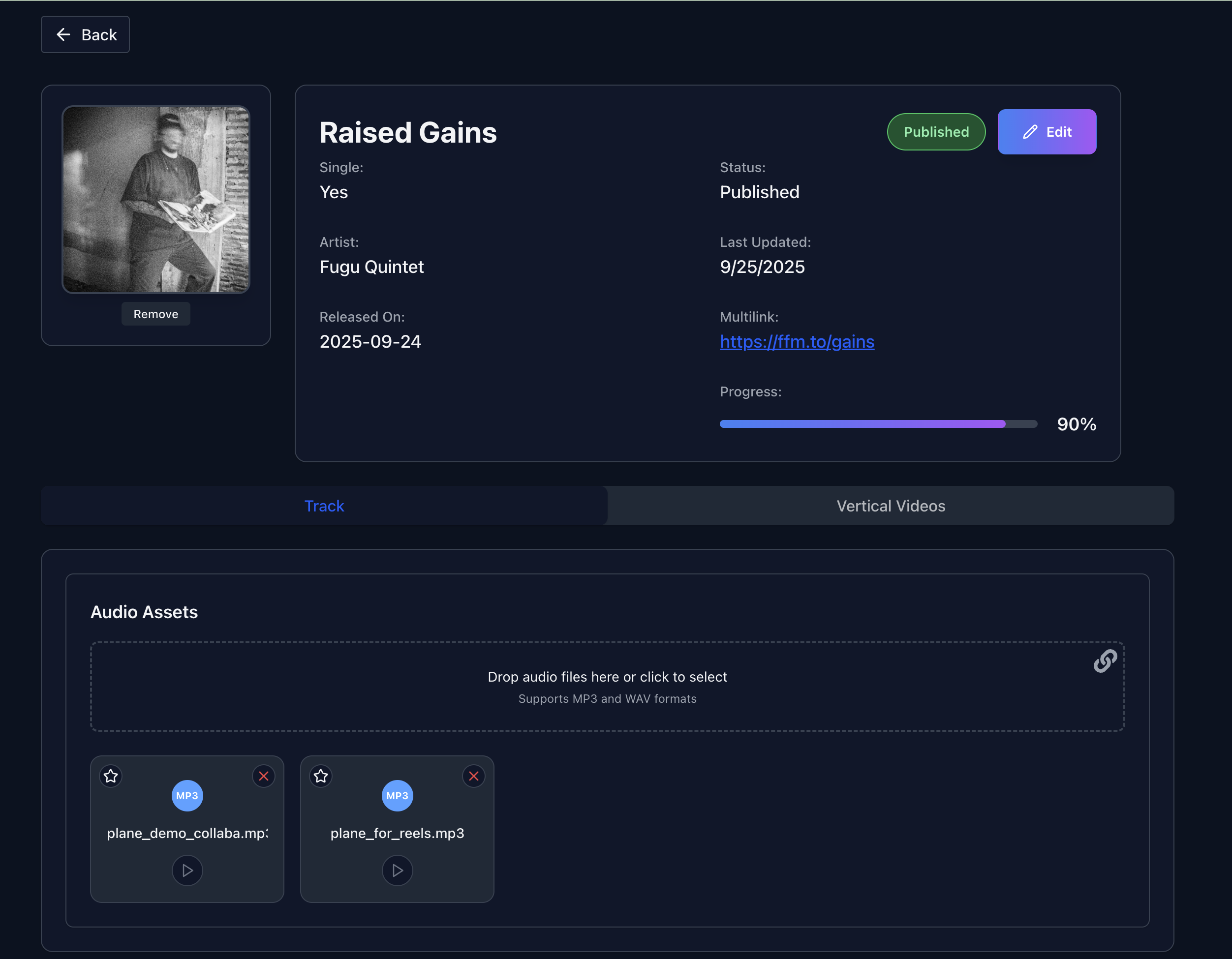Remove the cover artwork
Viewport: 1232px width, 959px height.
[x=155, y=314]
